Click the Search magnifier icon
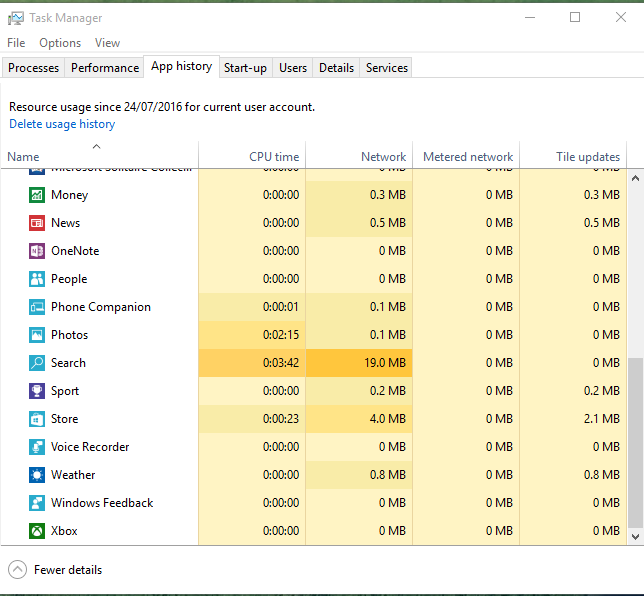 pos(37,363)
